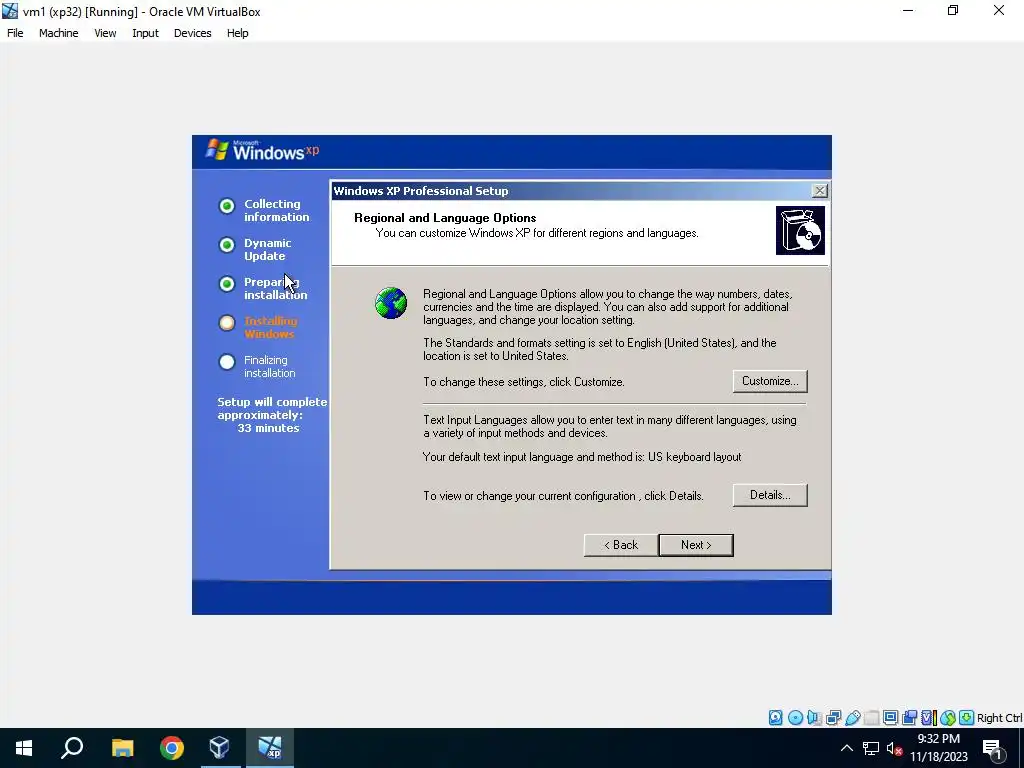
Task: Open File Explorer from the taskbar
Action: click(122, 748)
